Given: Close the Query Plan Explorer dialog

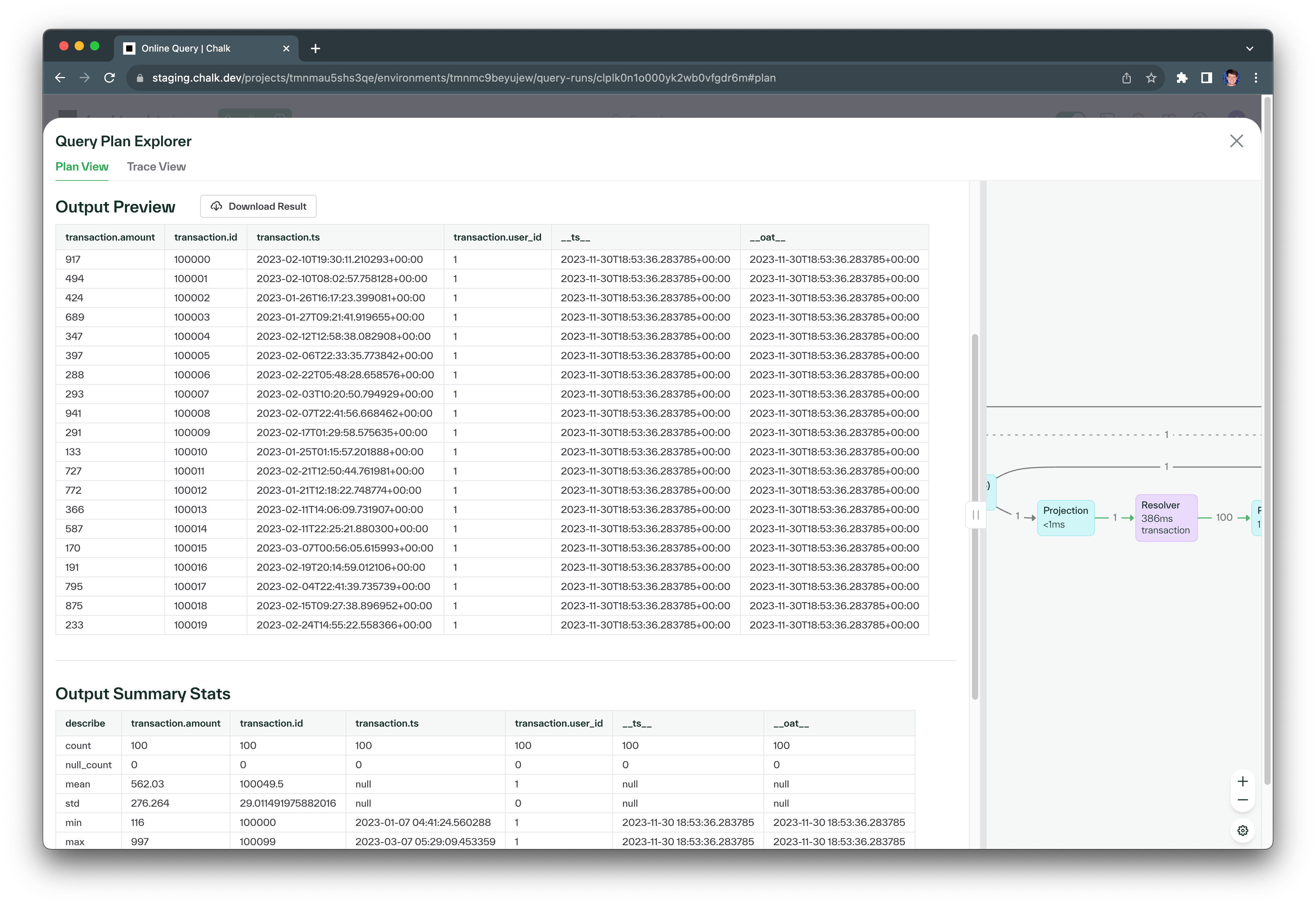Looking at the screenshot, I should pos(1236,141).
